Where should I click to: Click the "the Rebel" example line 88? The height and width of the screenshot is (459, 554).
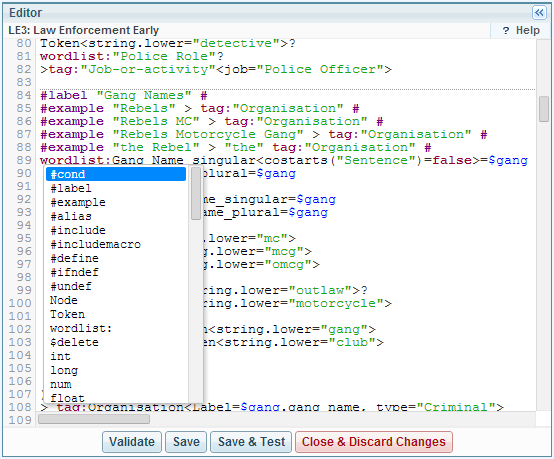pos(236,147)
